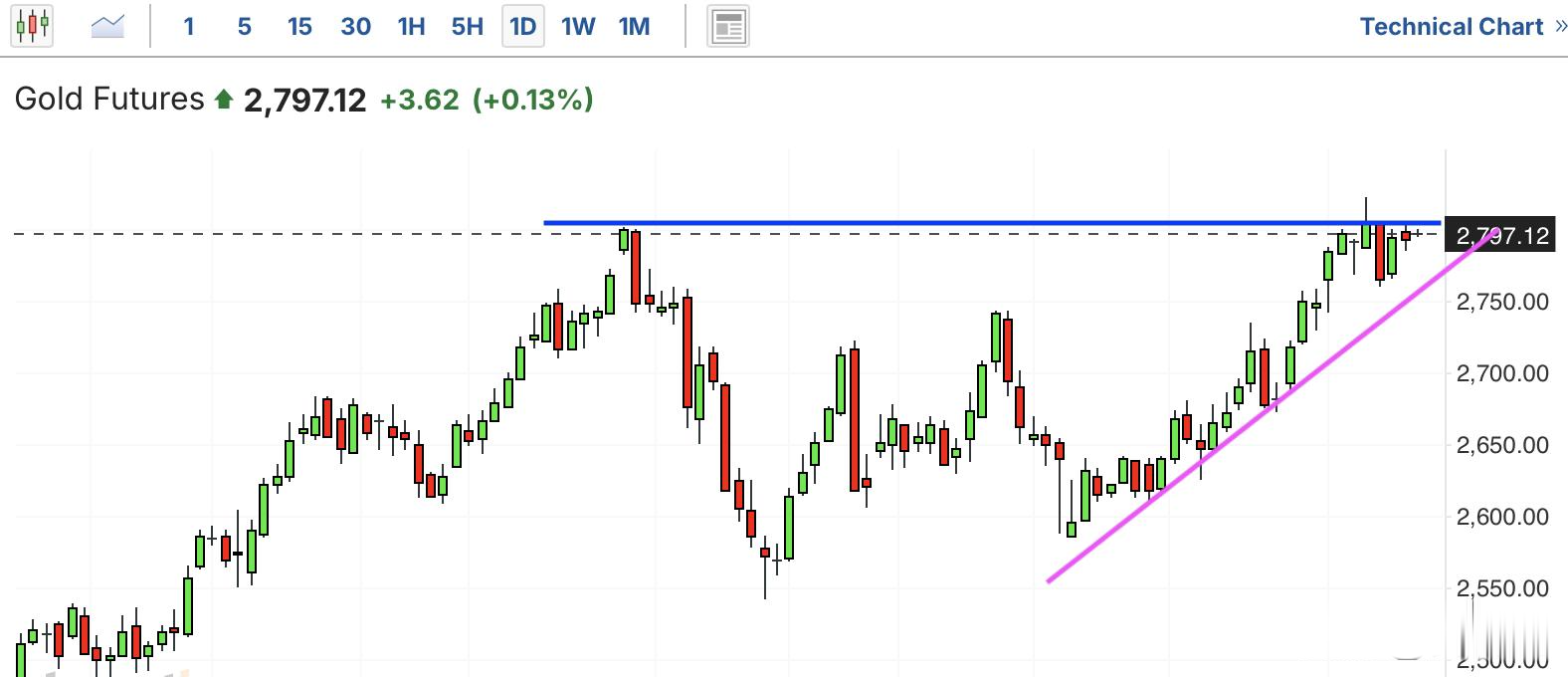Select the 5-minute timeframe

pos(244,27)
